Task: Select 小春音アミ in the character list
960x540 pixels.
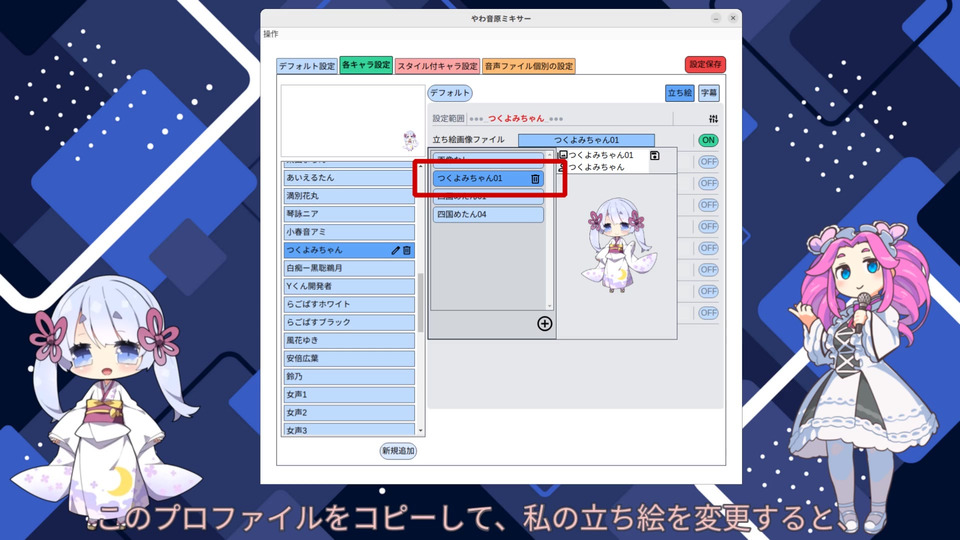Action: pyautogui.click(x=349, y=232)
